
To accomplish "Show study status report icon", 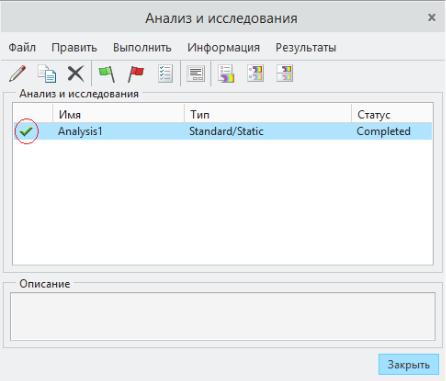I will tap(196, 74).
